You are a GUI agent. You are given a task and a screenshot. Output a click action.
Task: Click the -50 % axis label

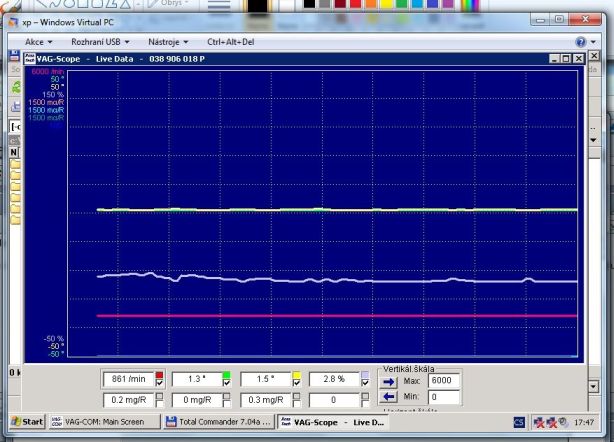(54, 339)
